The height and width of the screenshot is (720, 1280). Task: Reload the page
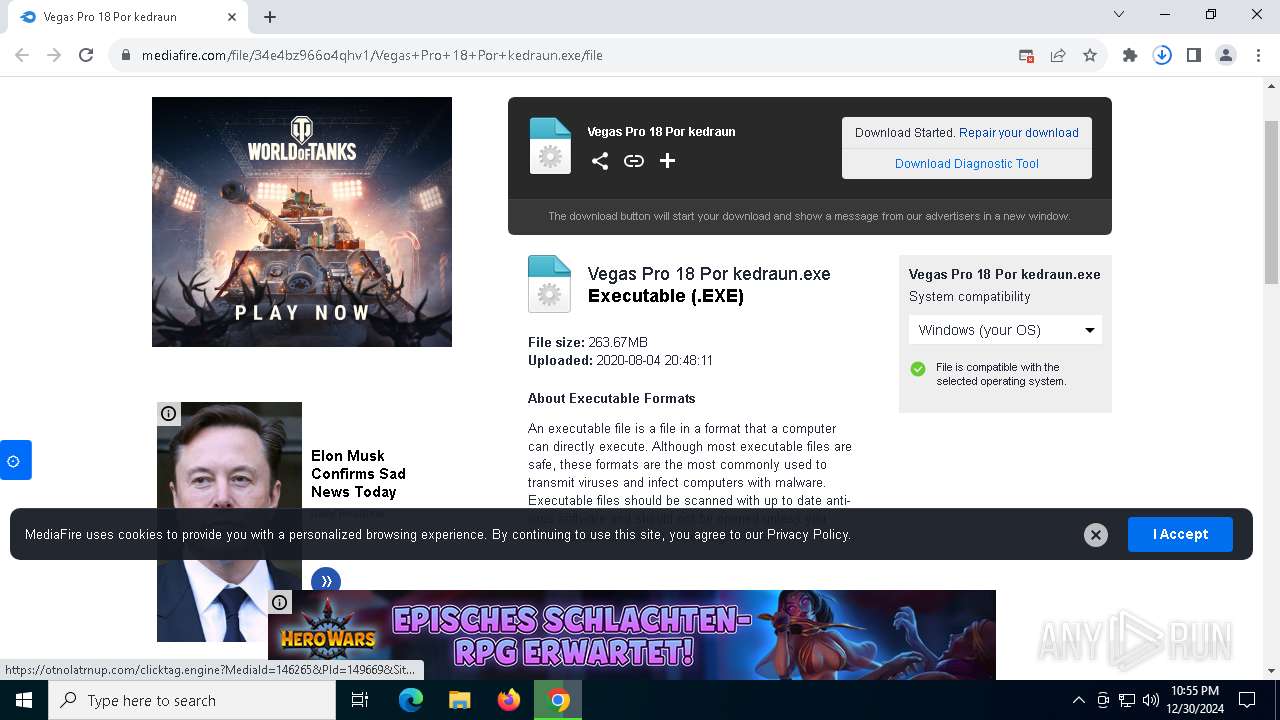[x=86, y=55]
